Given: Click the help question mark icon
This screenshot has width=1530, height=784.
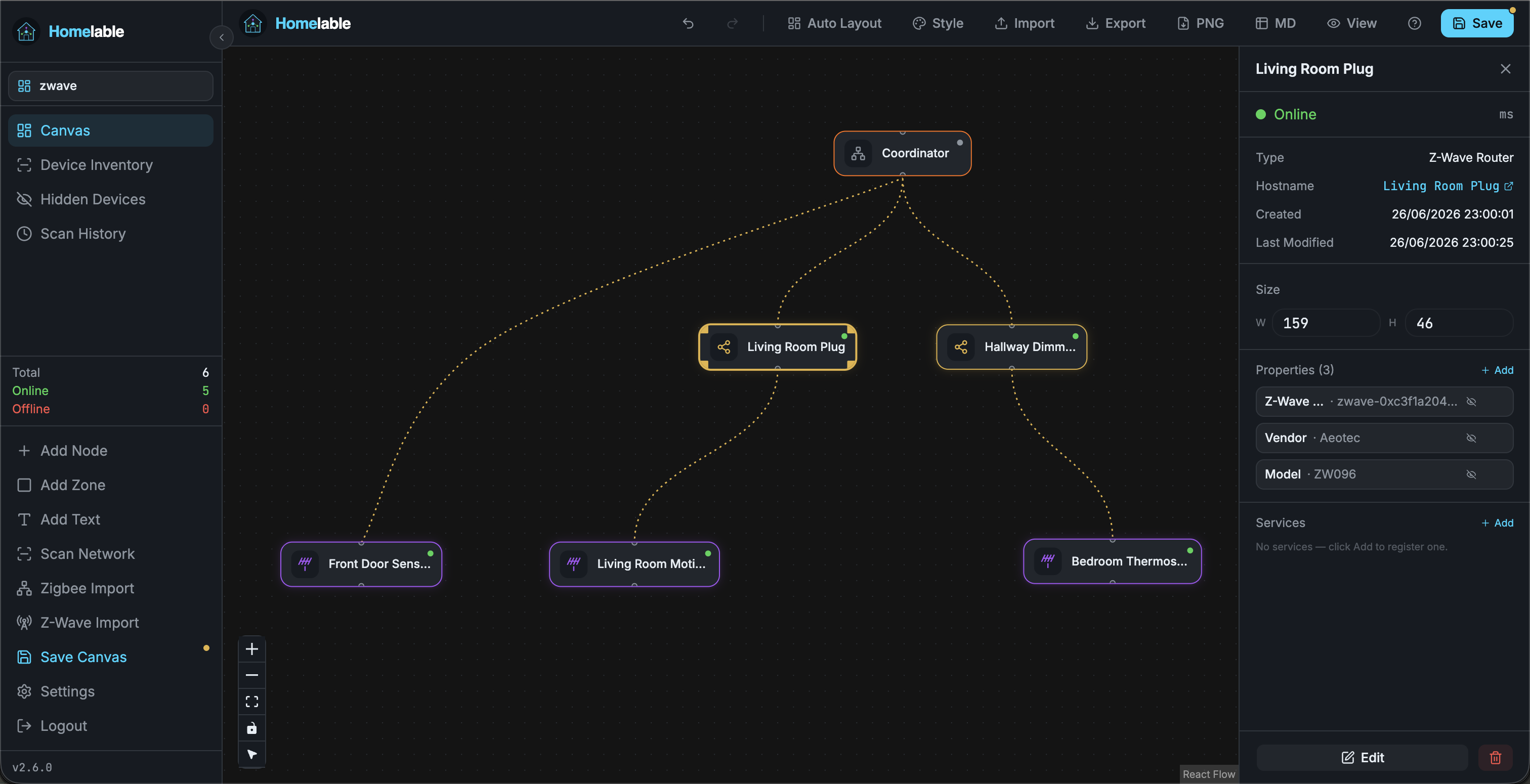Looking at the screenshot, I should click(1415, 23).
